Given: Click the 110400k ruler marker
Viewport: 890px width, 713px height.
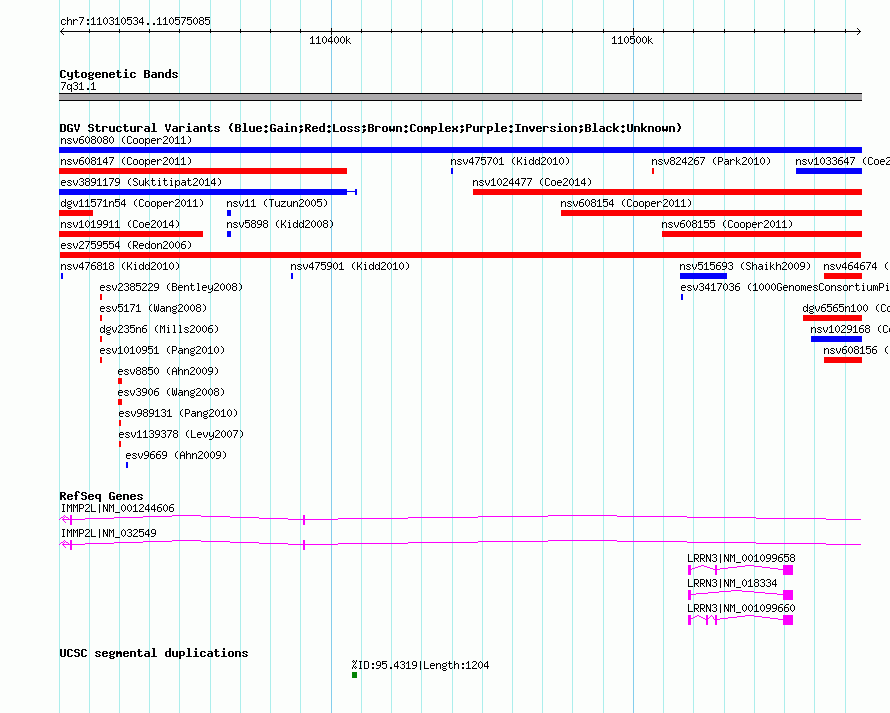Looking at the screenshot, I should pyautogui.click(x=330, y=40).
